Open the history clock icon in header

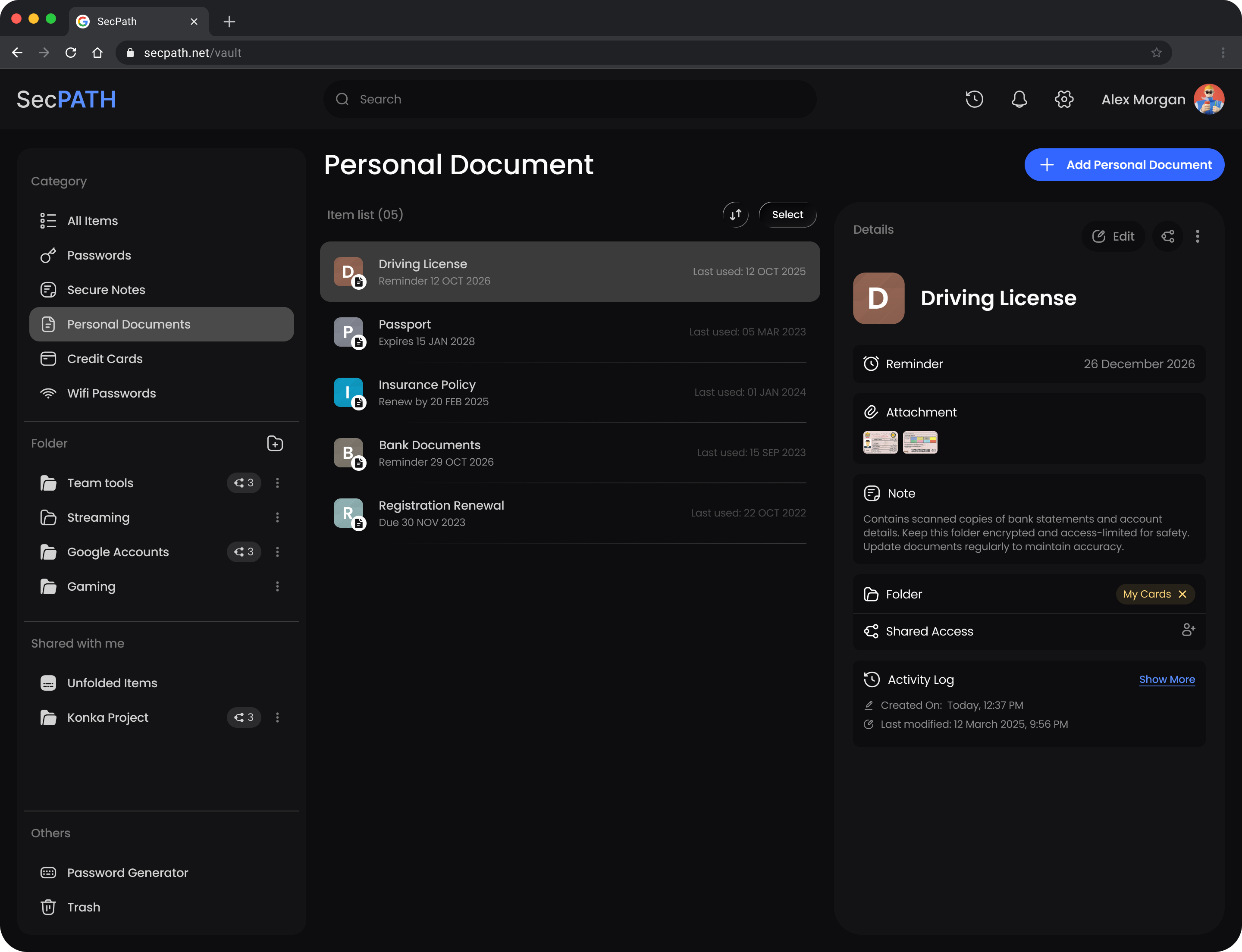[974, 99]
